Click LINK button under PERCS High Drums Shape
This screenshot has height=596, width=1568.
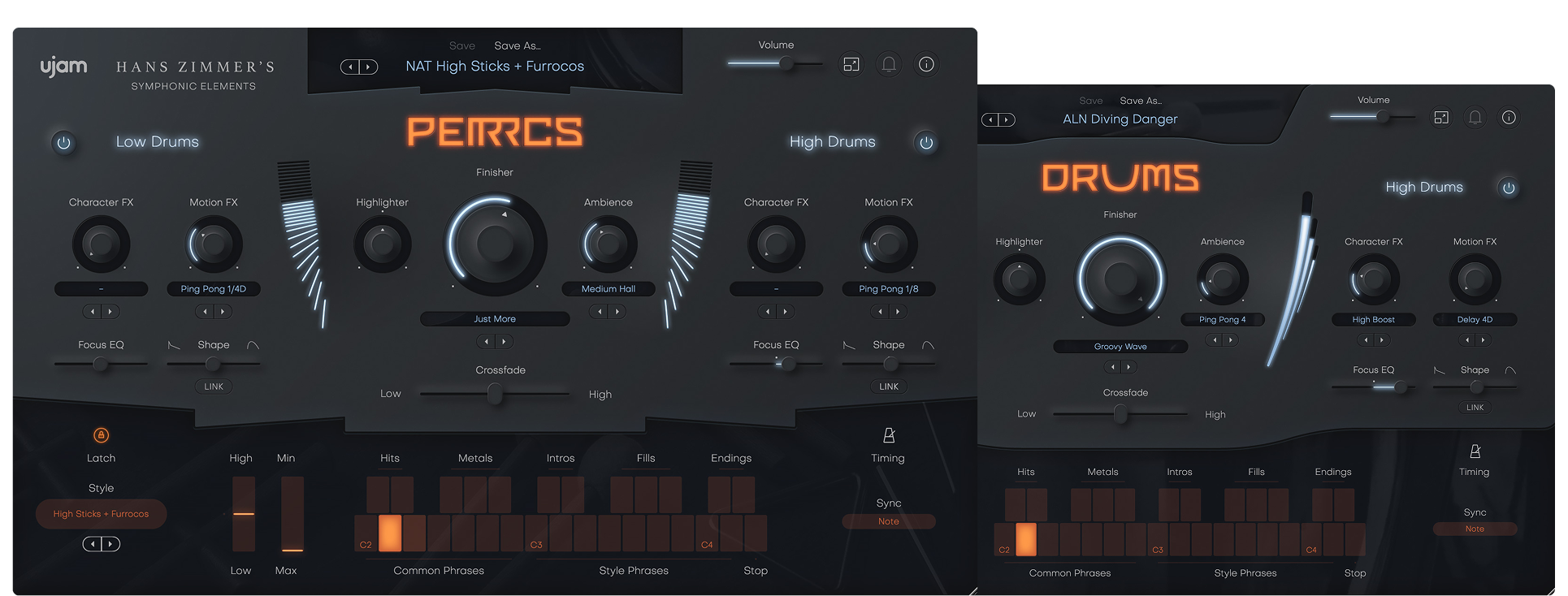889,387
